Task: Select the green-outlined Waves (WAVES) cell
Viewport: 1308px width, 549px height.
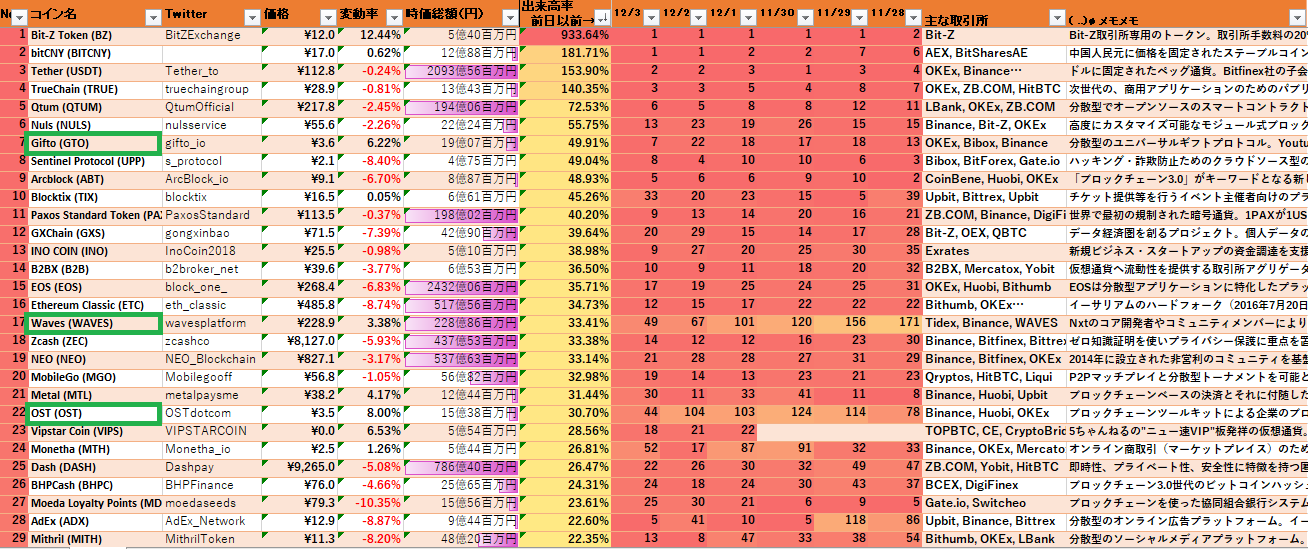Action: [93, 323]
